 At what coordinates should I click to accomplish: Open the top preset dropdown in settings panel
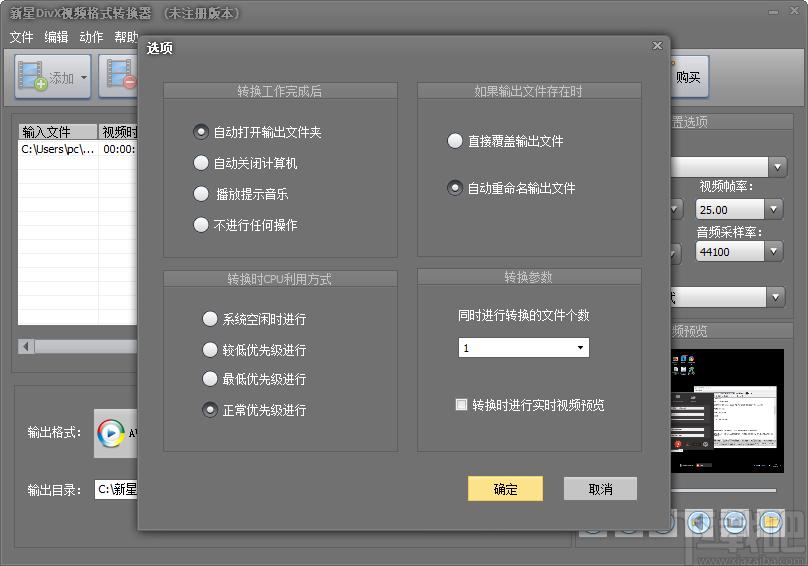[777, 167]
